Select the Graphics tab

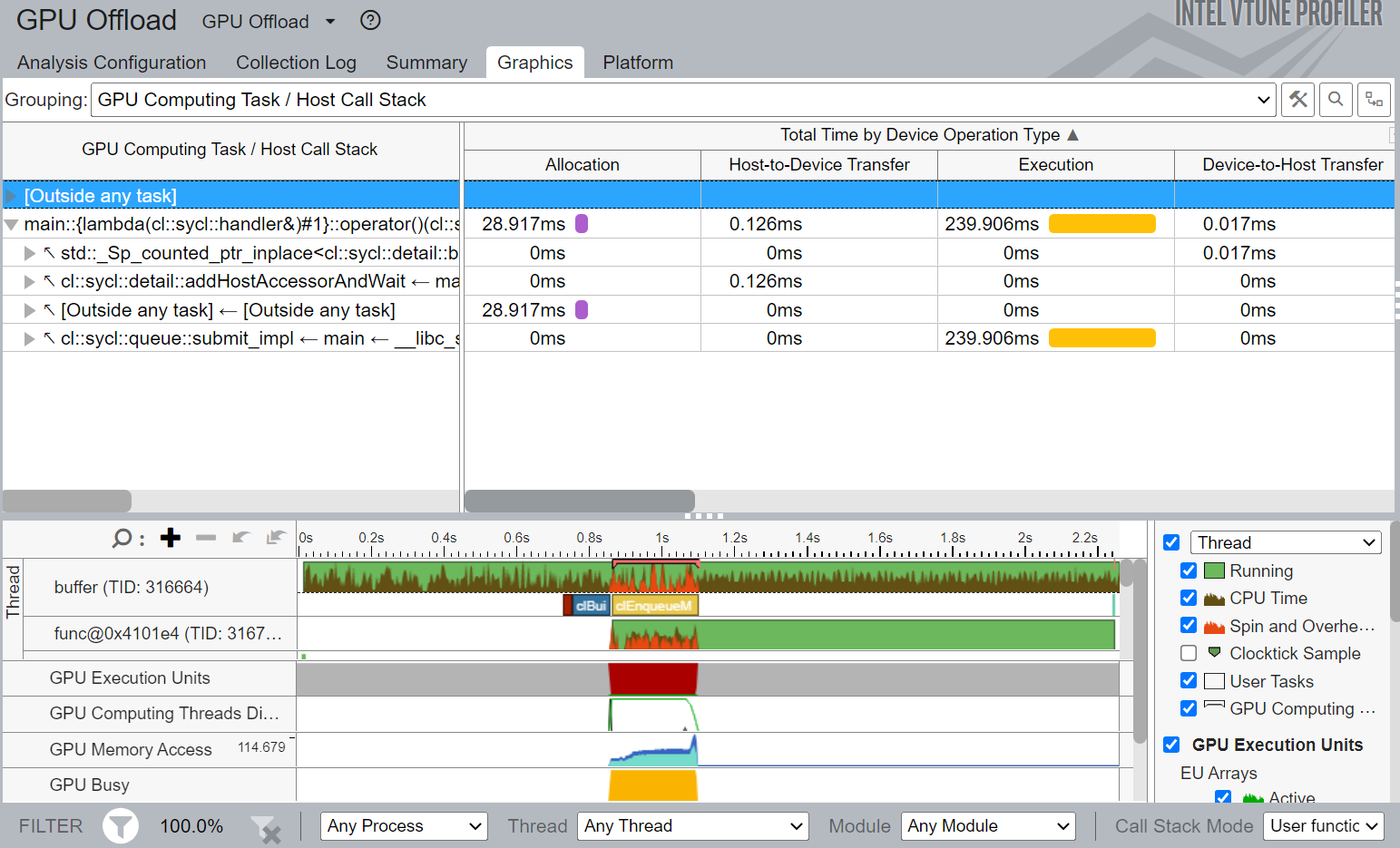coord(535,63)
